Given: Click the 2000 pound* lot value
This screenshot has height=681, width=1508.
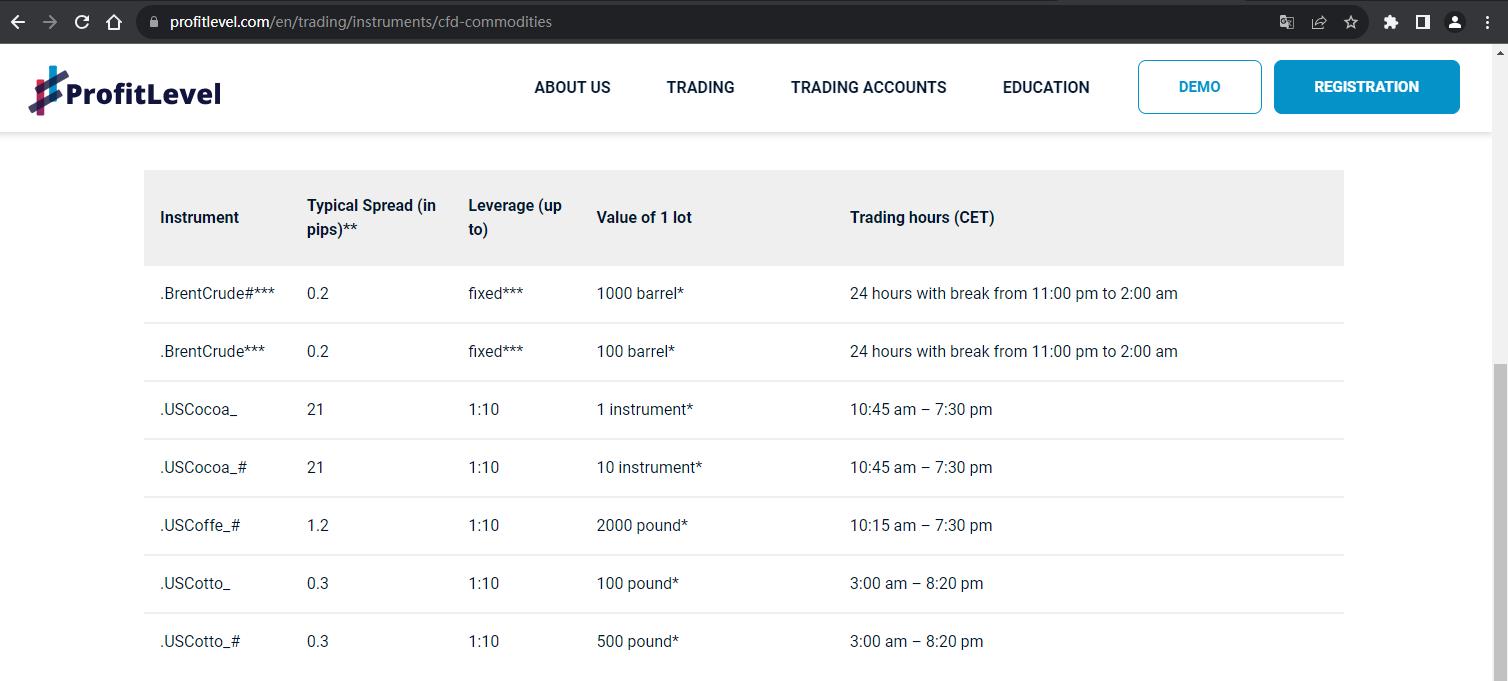Looking at the screenshot, I should 642,525.
